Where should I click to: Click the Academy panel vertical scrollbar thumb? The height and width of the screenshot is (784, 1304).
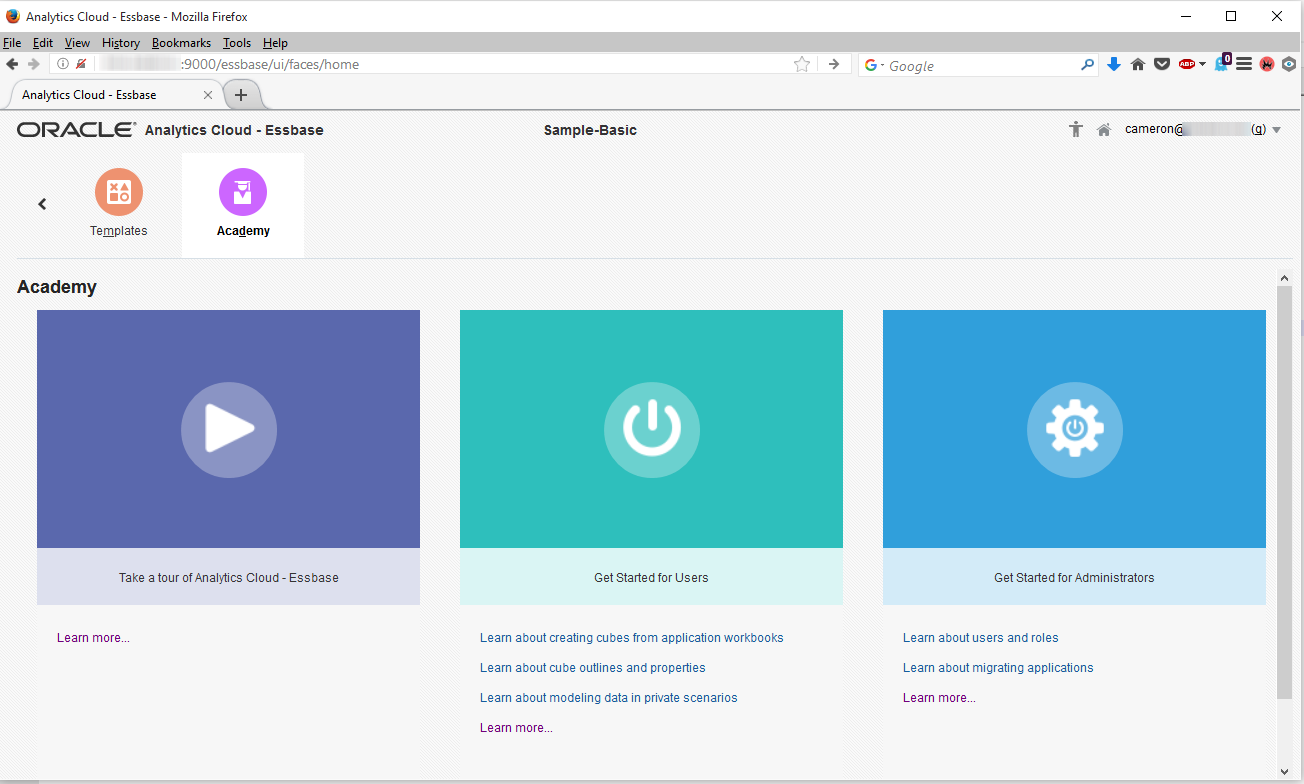point(1285,492)
